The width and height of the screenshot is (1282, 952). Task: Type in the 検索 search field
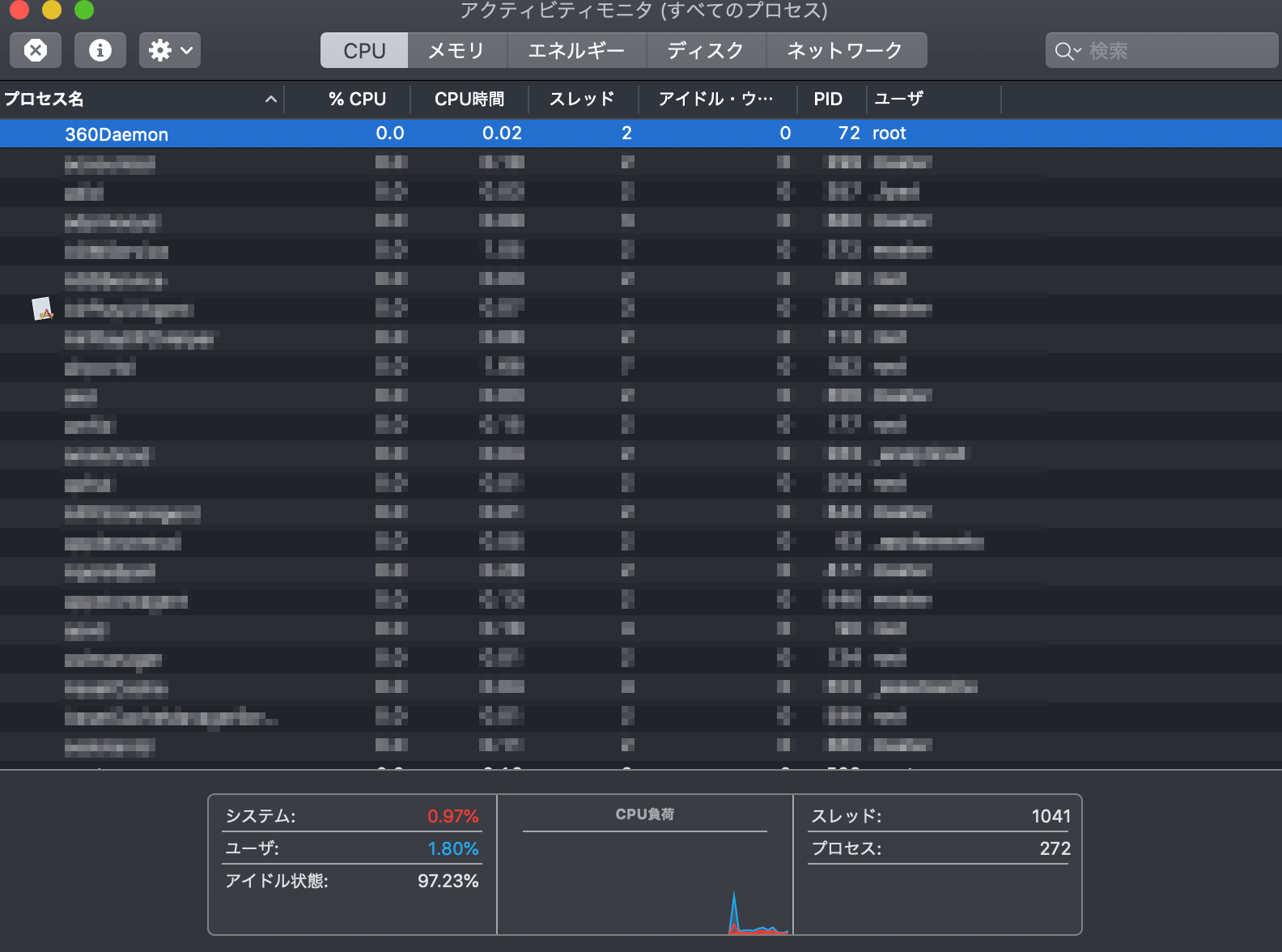coord(1174,51)
